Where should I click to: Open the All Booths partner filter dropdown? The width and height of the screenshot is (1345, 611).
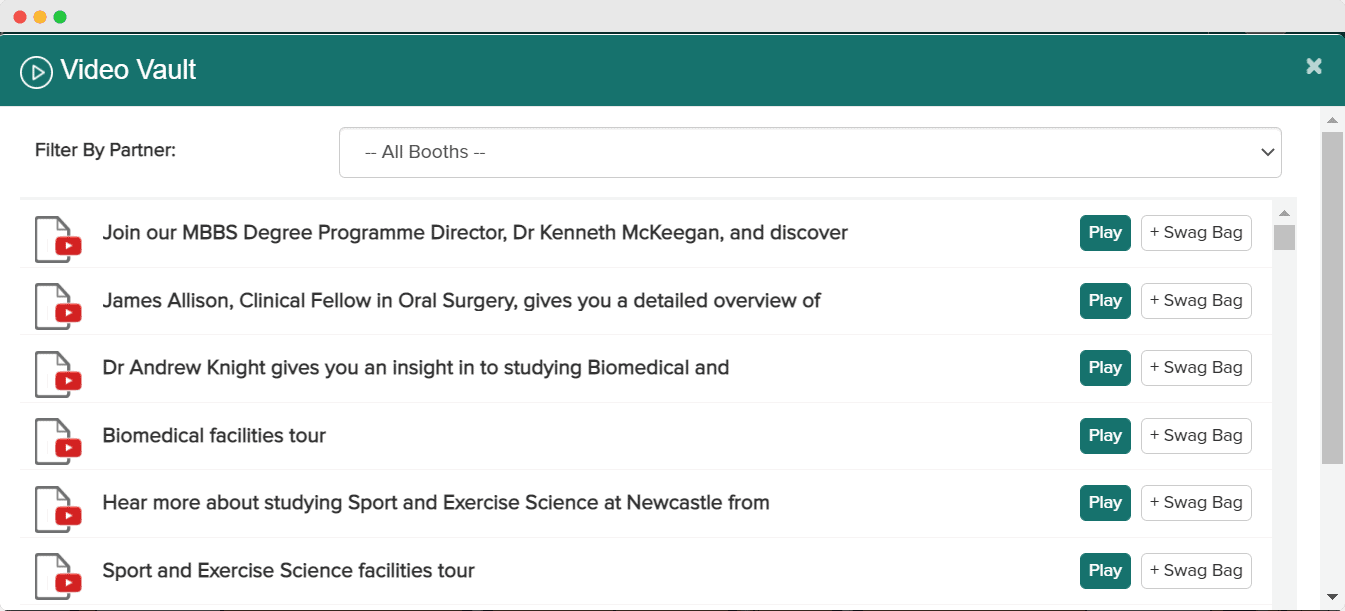pos(810,153)
